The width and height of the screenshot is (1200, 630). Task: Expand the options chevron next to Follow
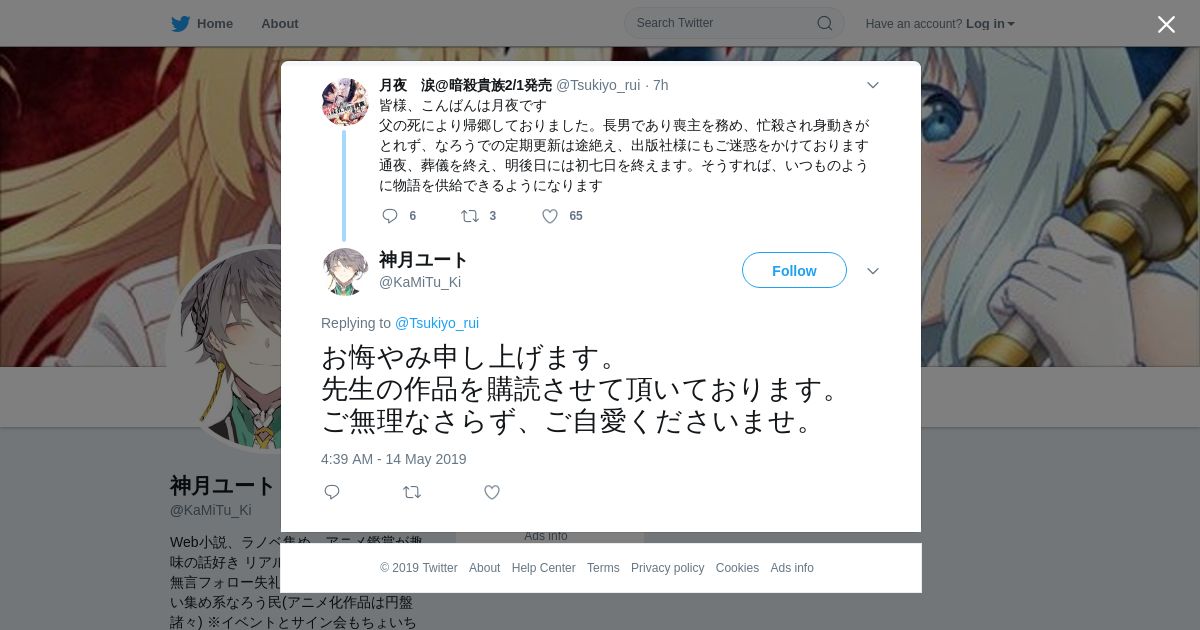coord(873,271)
